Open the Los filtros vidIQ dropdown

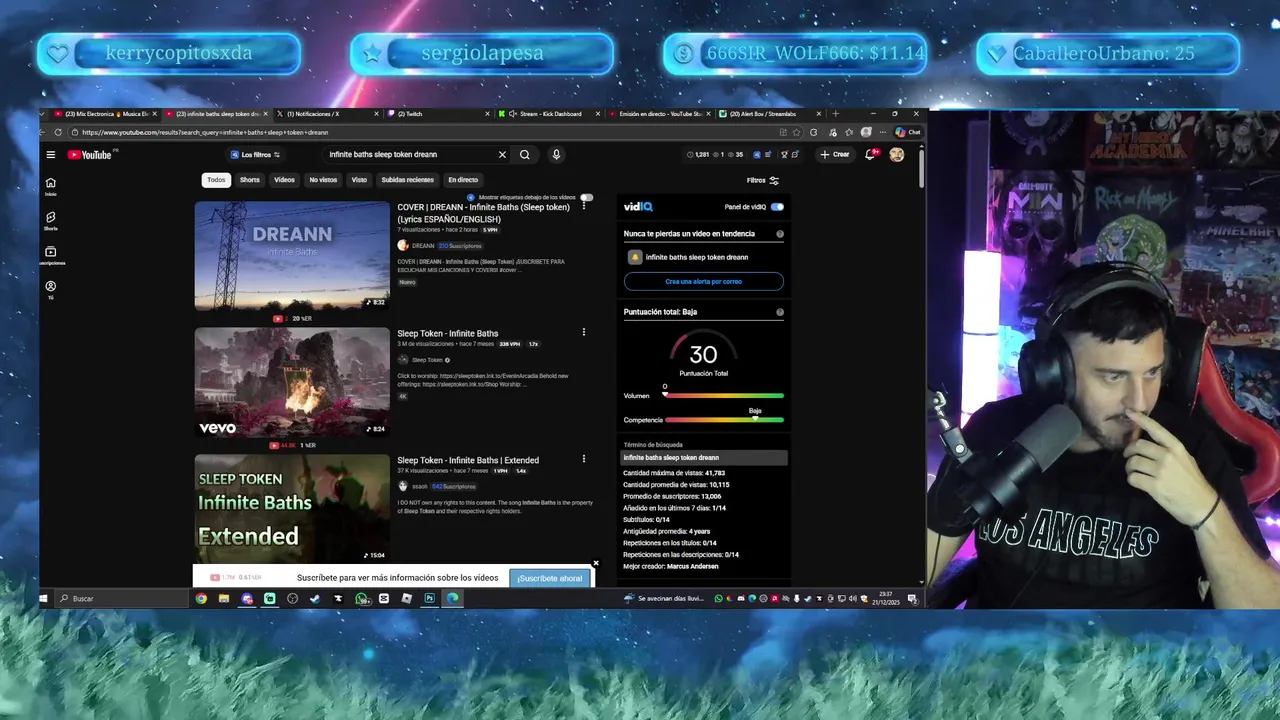(x=255, y=155)
